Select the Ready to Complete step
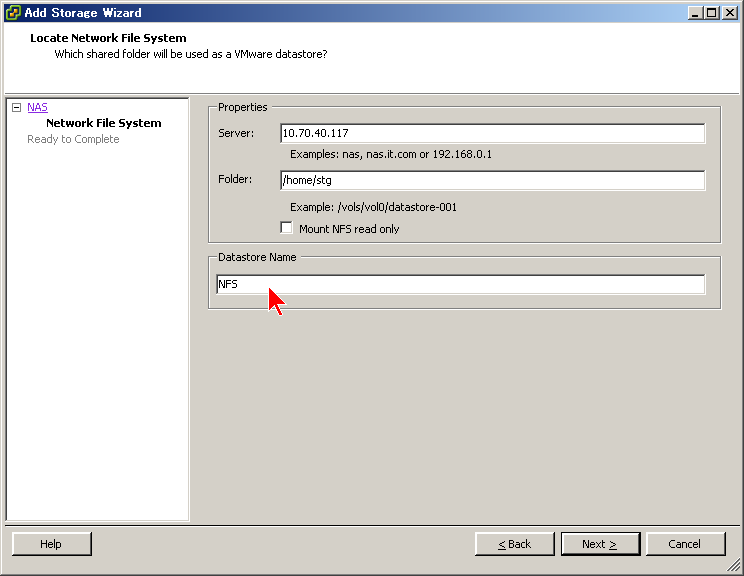The width and height of the screenshot is (744, 576). (x=73, y=139)
